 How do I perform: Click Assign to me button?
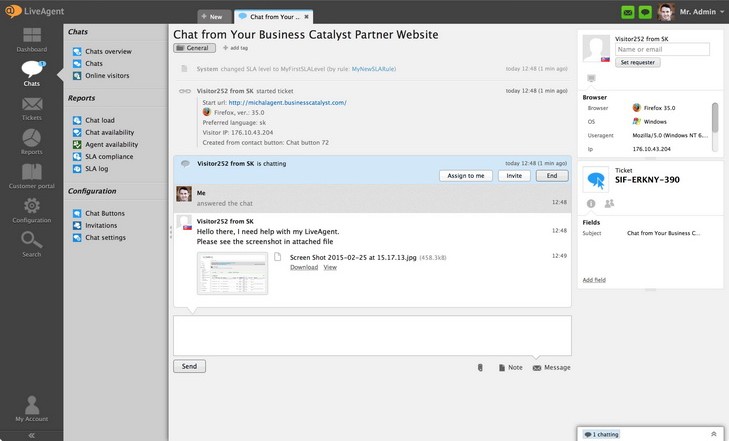coord(466,176)
